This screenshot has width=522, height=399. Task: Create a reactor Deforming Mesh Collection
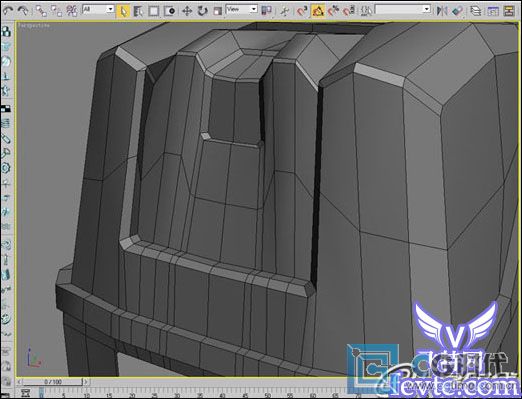coord(6,90)
